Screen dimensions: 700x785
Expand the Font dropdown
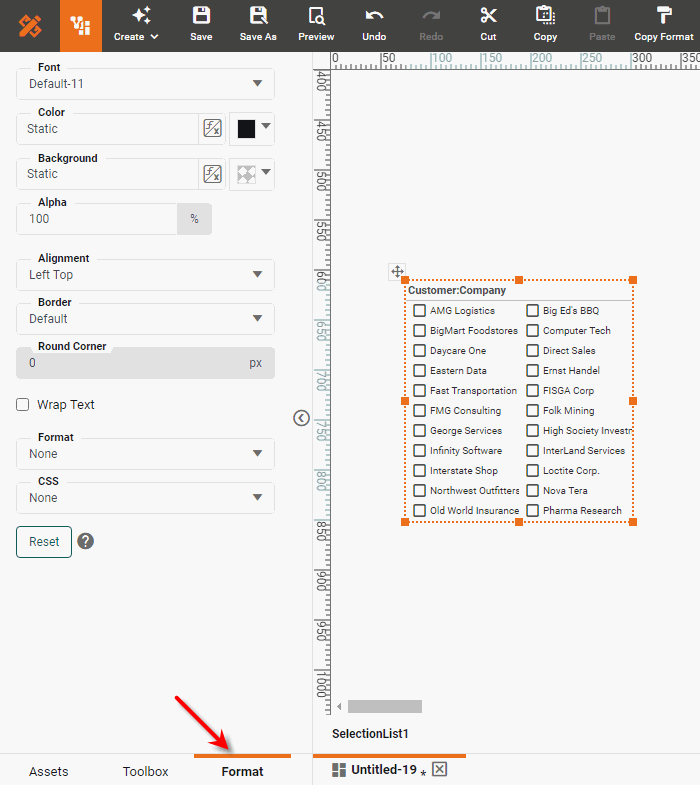(x=145, y=83)
